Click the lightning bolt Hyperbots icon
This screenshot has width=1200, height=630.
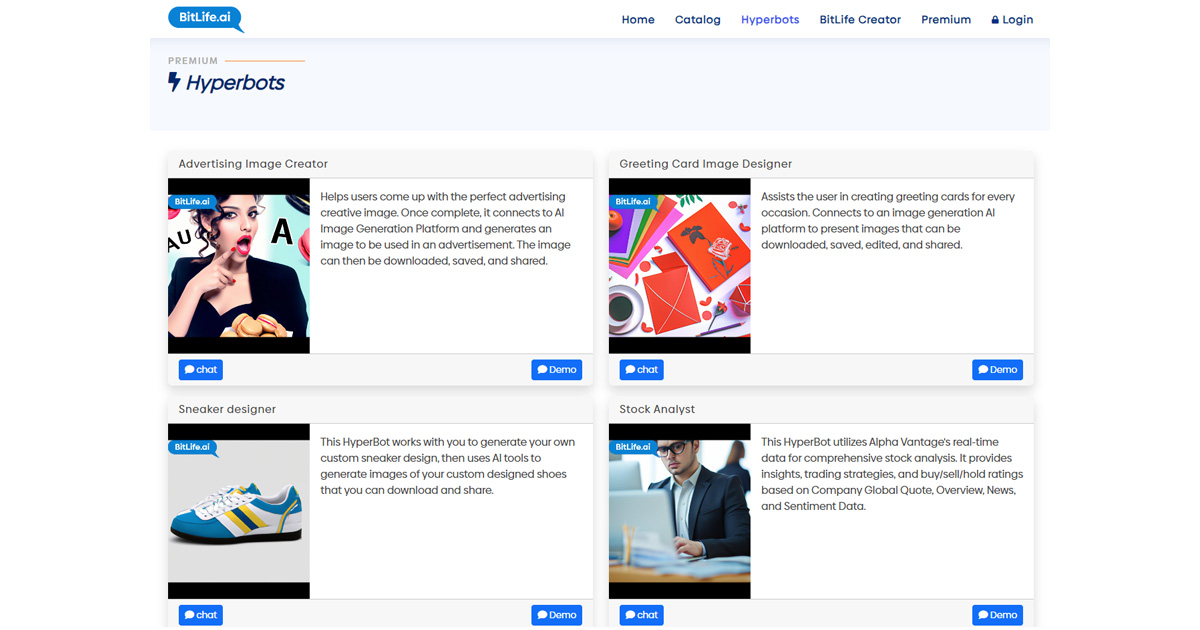[x=175, y=82]
